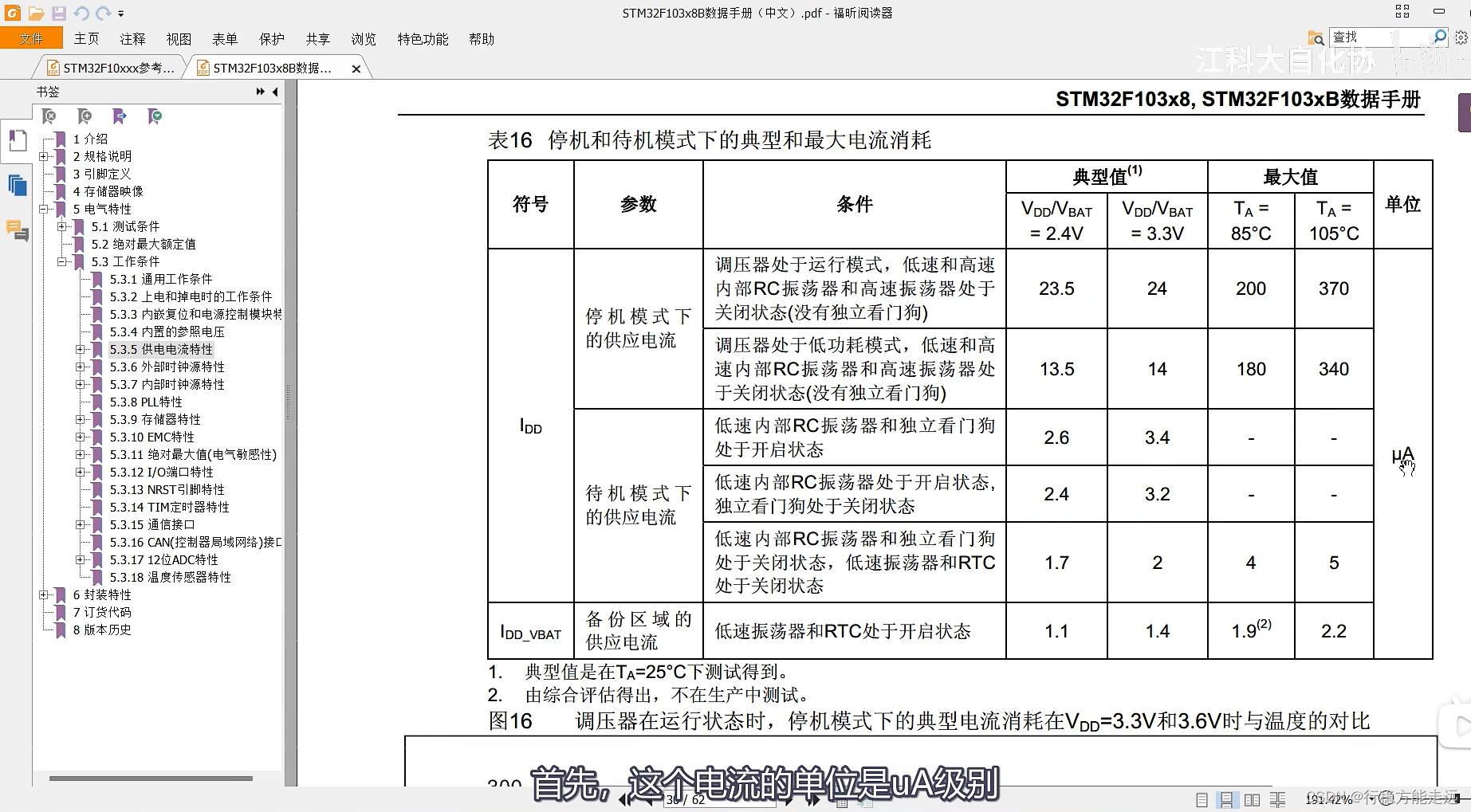Expand the 5.3.7 内部时钟源特性 node
Screen dimensions: 1471x812
[80, 384]
